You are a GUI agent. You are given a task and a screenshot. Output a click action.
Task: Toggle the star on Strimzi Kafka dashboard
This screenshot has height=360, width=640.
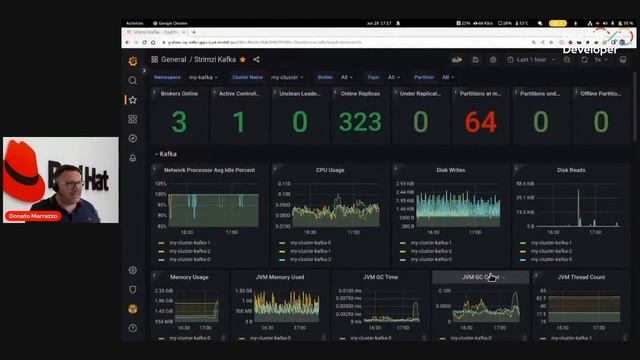tap(243, 60)
